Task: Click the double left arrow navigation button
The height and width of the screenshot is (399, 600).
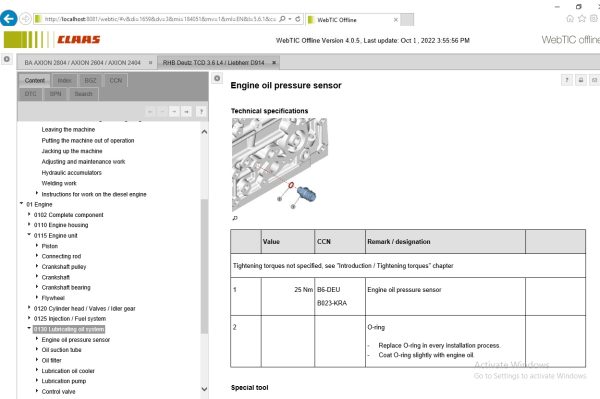Action: (x=150, y=112)
